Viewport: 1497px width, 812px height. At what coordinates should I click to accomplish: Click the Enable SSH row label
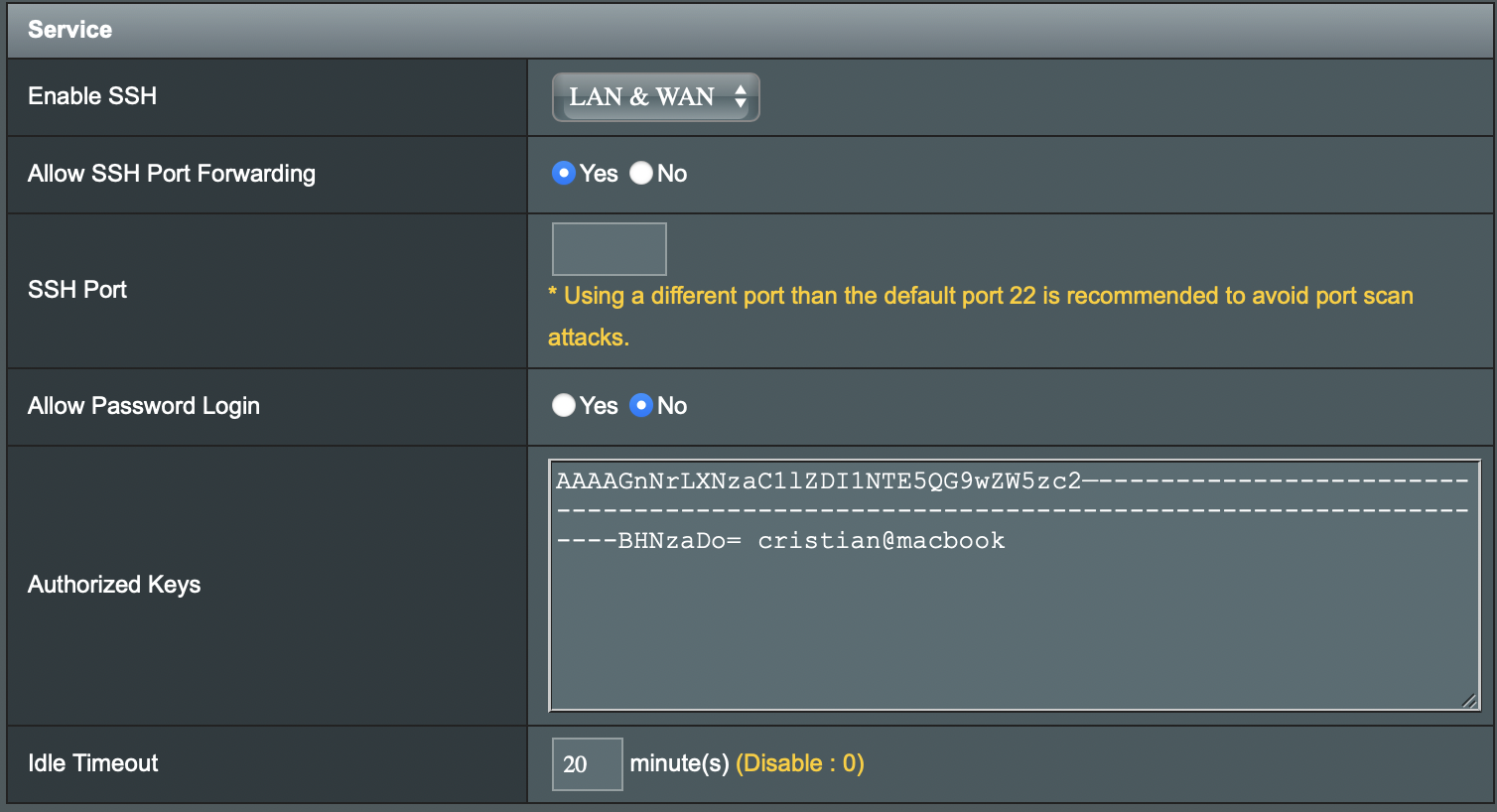[92, 96]
